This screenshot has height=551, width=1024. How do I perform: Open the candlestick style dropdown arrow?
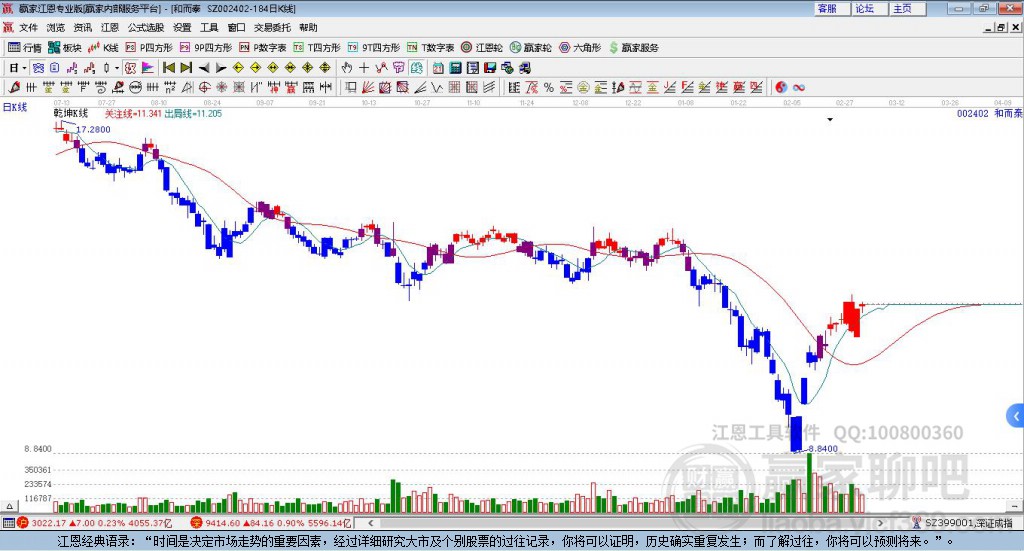(117, 68)
